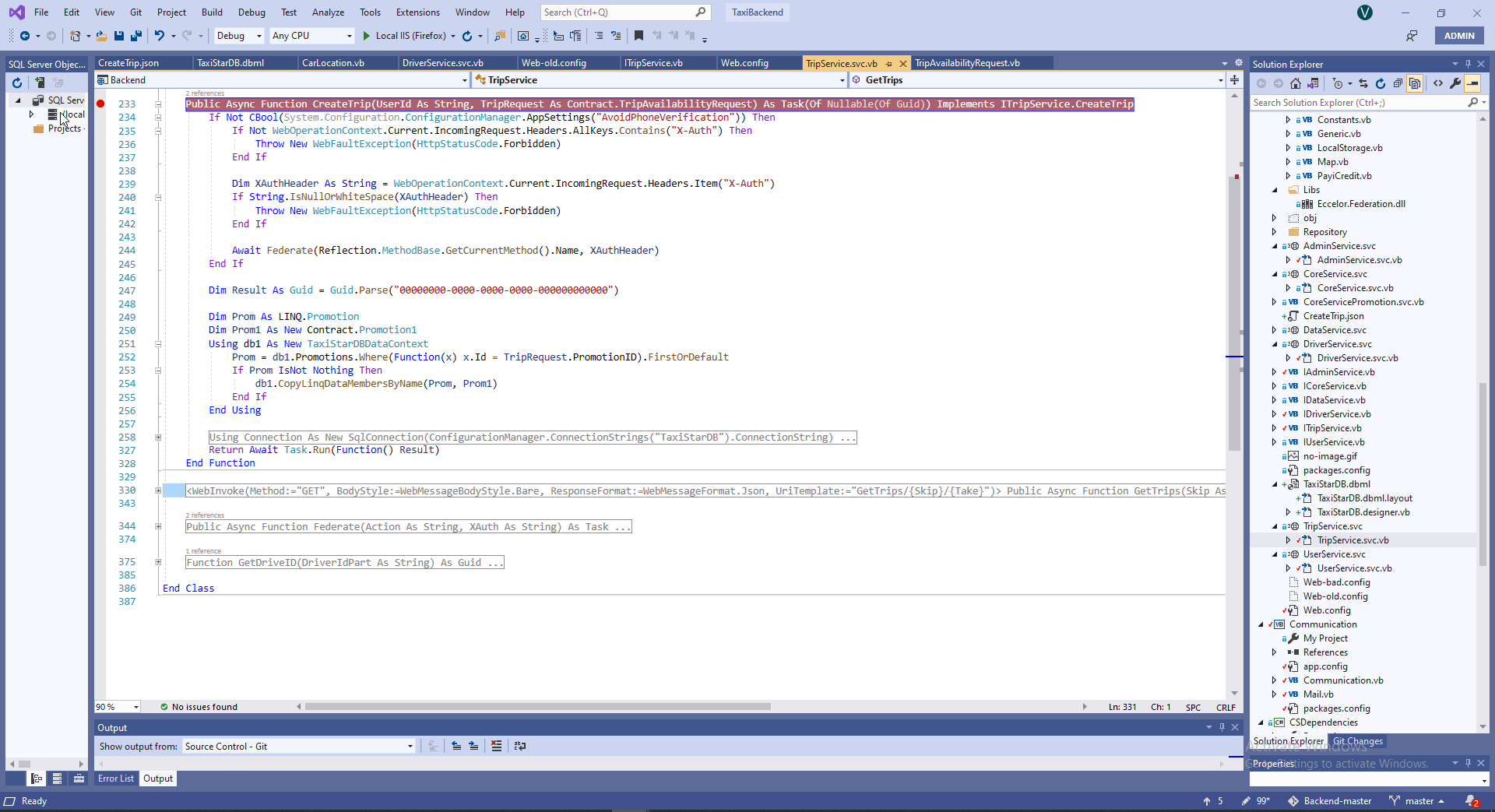Click the View Code icon in Solution Explorer
The height and width of the screenshot is (812, 1495).
click(1437, 83)
